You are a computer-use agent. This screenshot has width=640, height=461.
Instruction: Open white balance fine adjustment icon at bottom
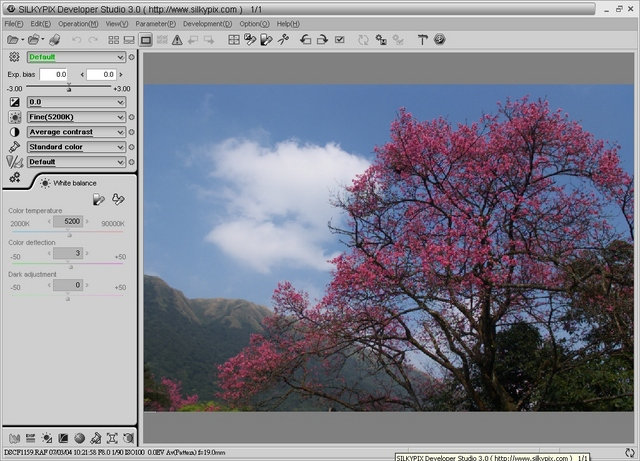47,439
